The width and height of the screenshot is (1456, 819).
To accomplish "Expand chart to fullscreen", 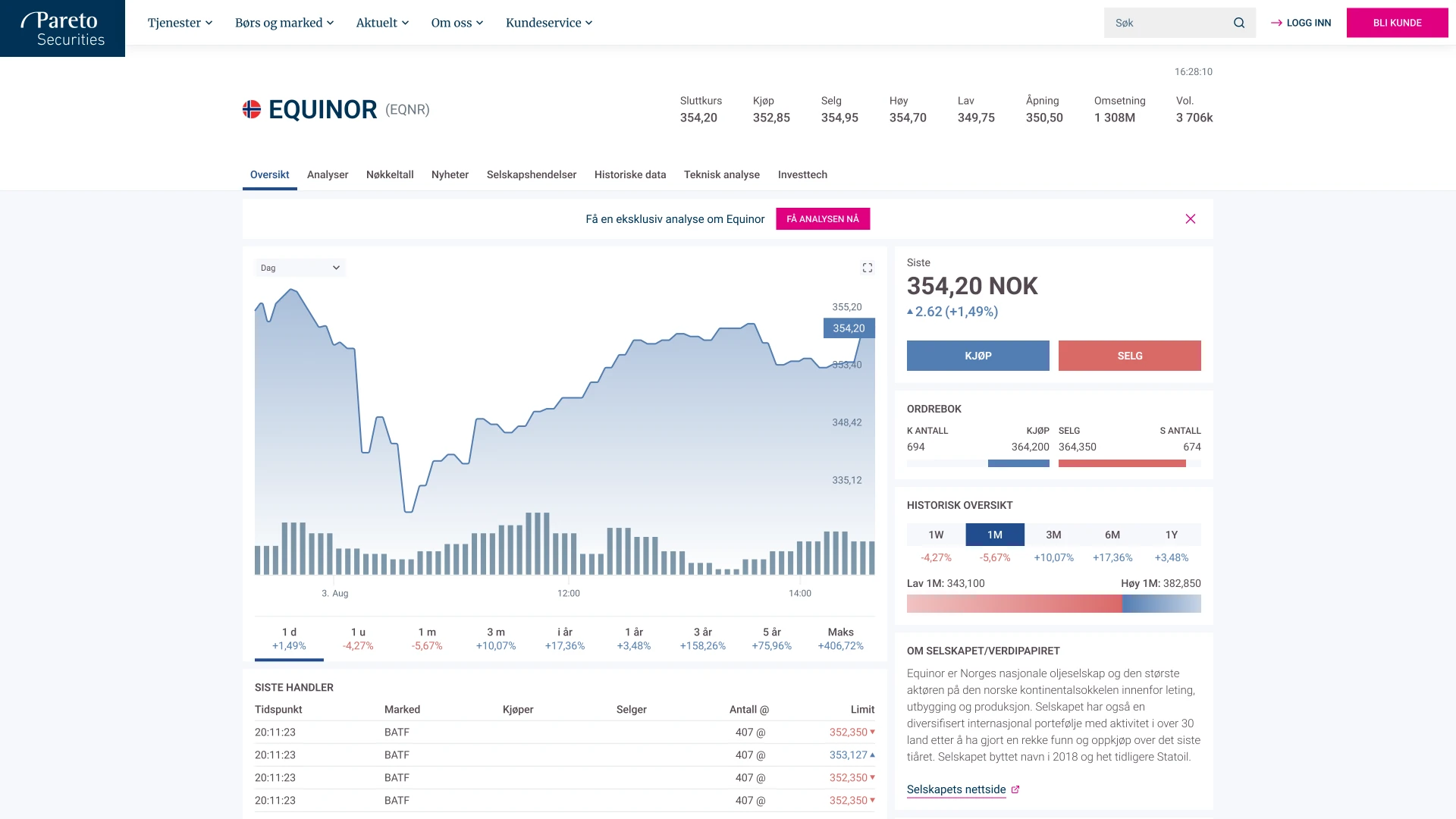I will pyautogui.click(x=868, y=268).
